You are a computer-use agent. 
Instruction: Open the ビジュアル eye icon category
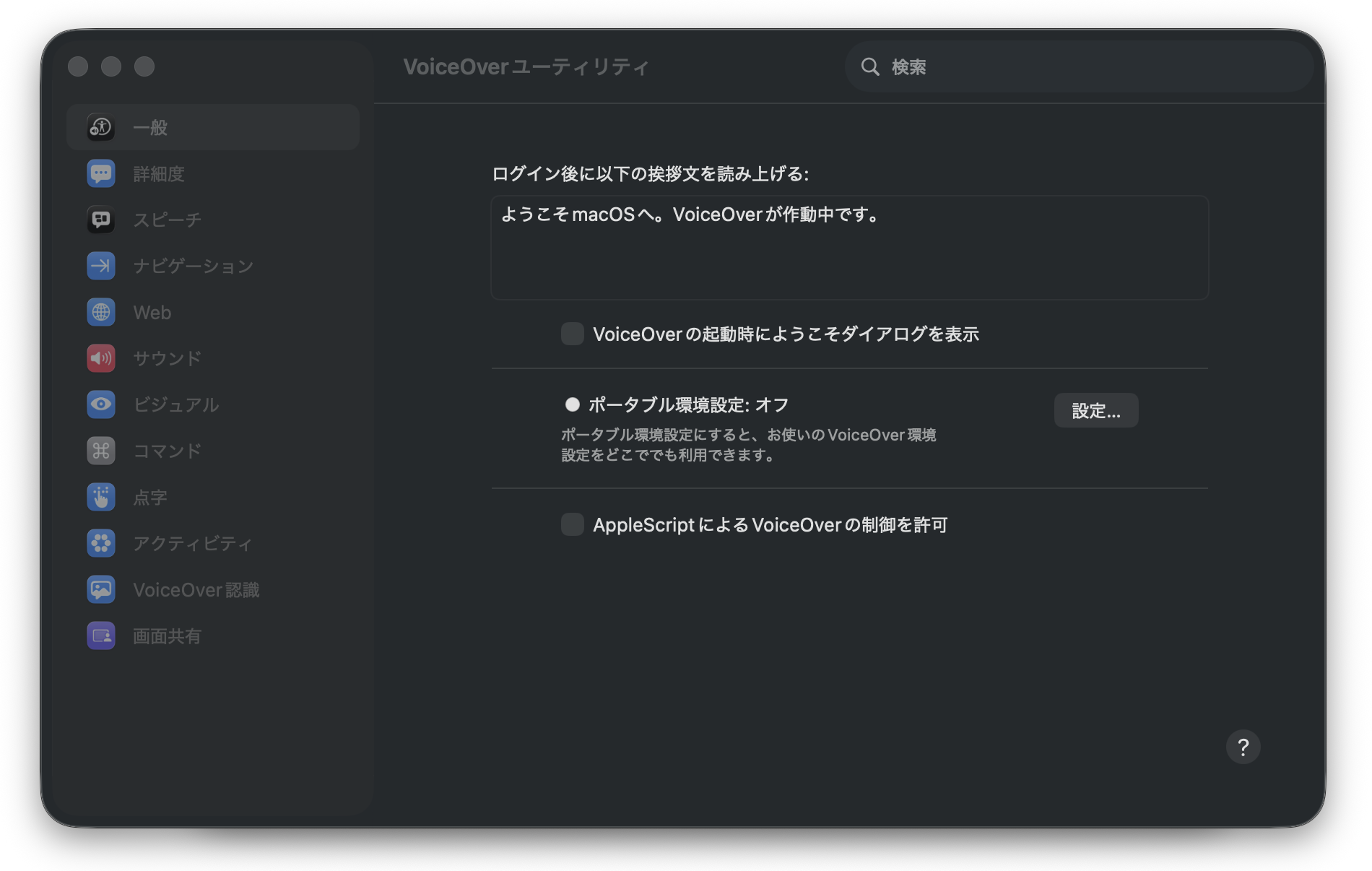(x=101, y=404)
